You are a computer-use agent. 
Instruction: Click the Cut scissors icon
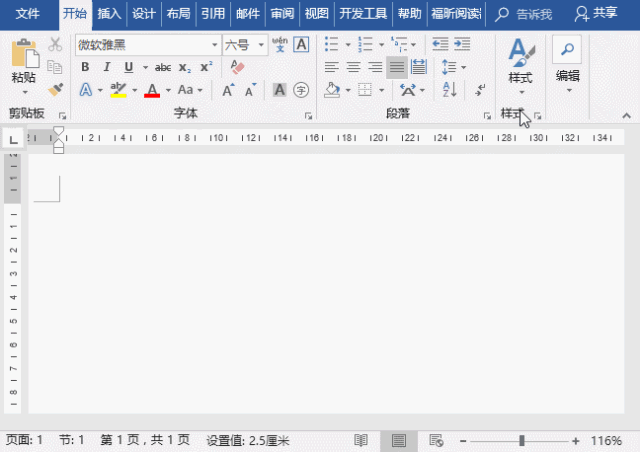(55, 45)
